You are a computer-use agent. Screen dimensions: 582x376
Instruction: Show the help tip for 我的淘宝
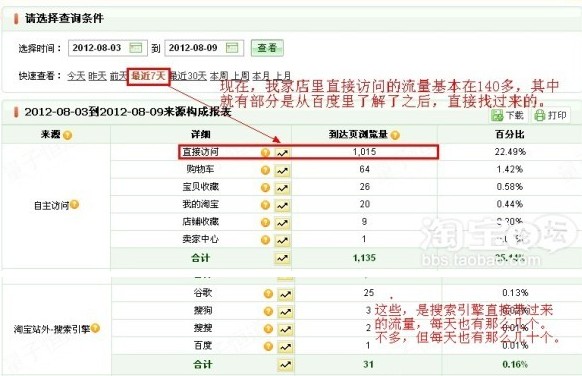coord(265,205)
